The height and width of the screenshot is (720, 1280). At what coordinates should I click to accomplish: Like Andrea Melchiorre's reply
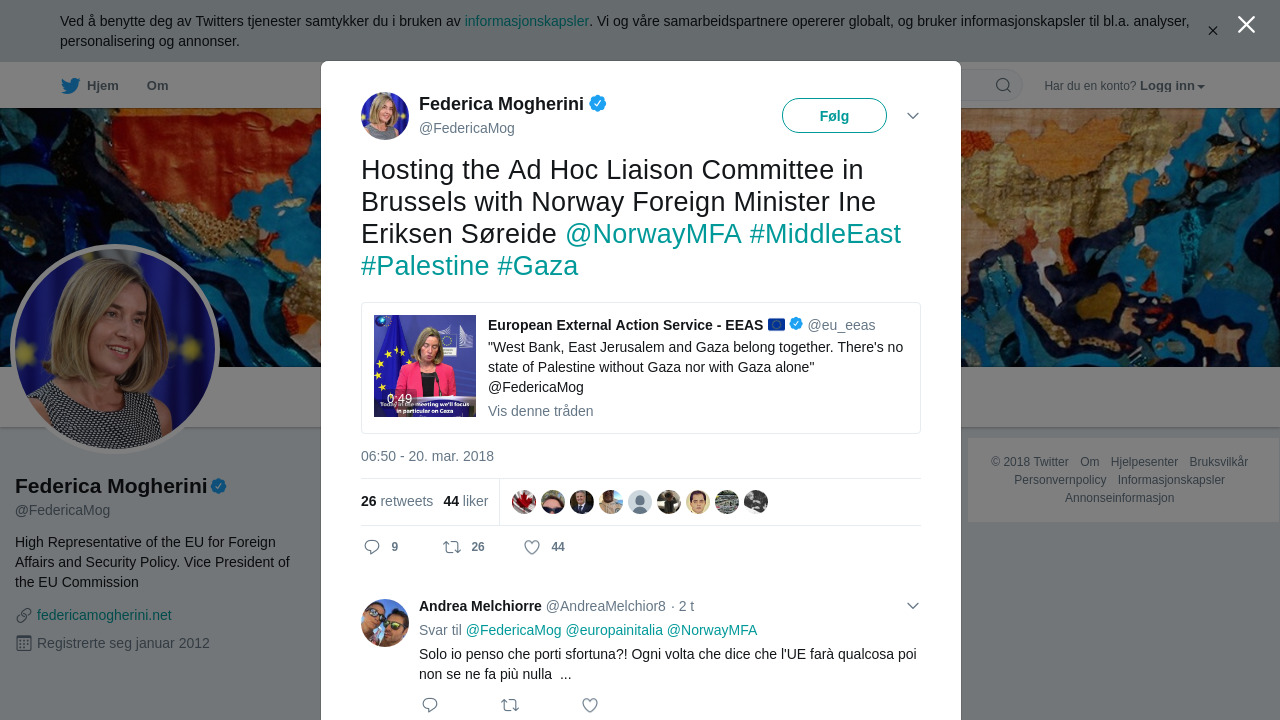(590, 705)
